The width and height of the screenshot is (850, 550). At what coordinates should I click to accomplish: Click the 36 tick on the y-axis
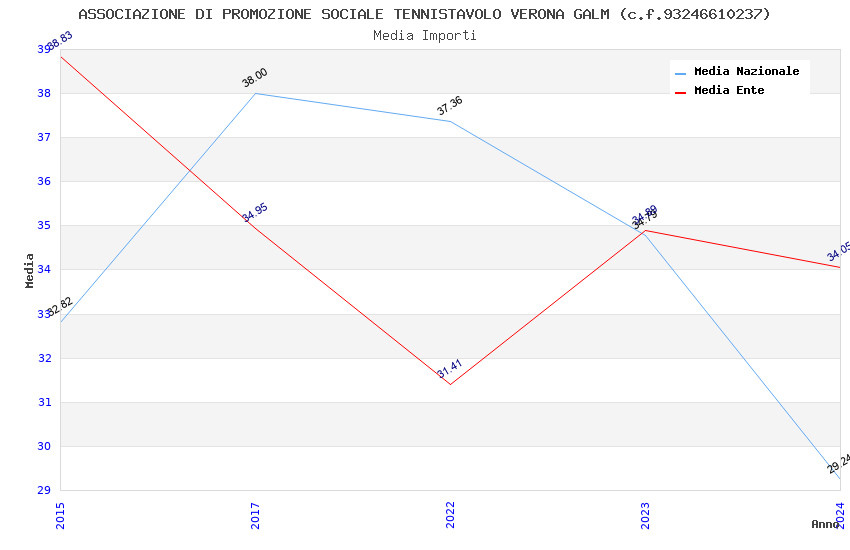coord(44,182)
